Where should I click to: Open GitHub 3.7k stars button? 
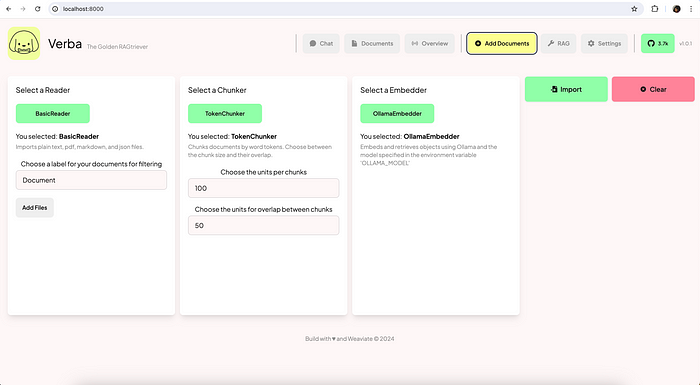[x=658, y=43]
